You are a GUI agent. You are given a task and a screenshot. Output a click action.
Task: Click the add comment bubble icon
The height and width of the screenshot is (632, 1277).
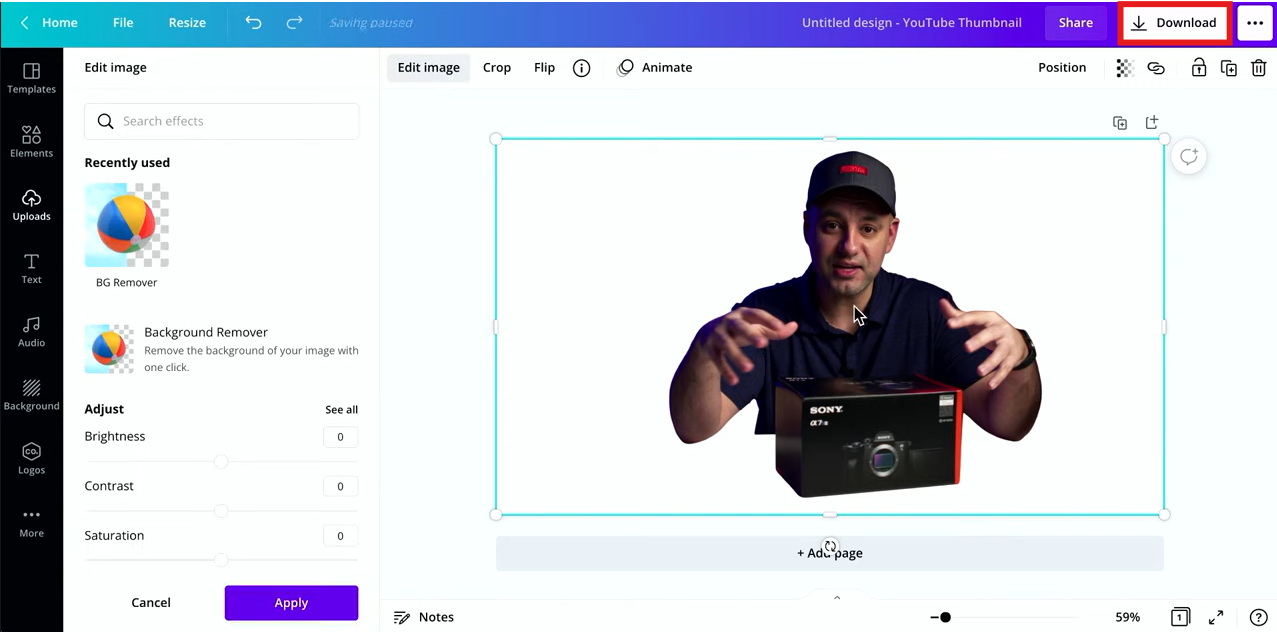click(1189, 157)
